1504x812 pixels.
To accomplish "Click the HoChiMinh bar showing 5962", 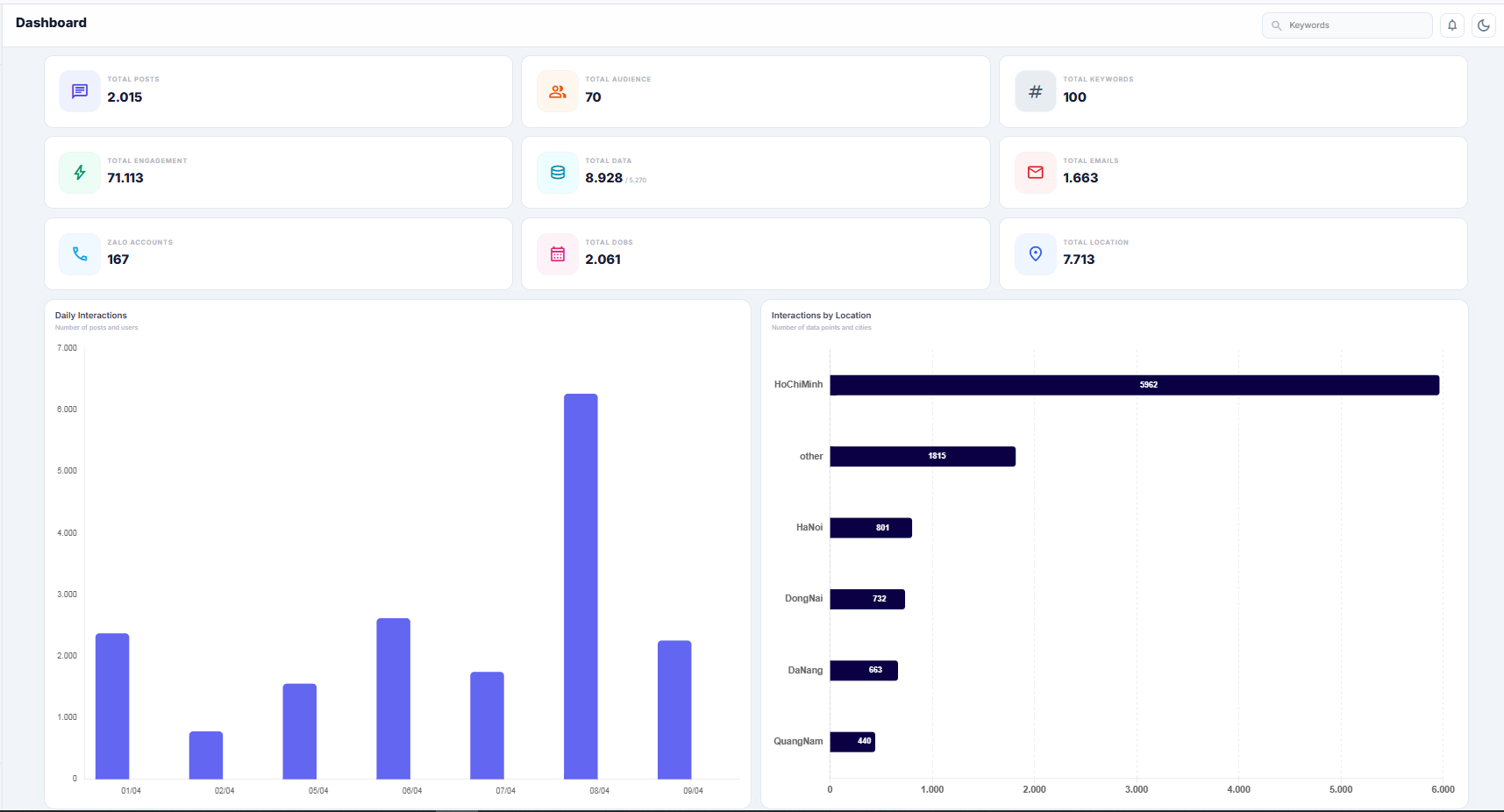I will tap(1135, 385).
